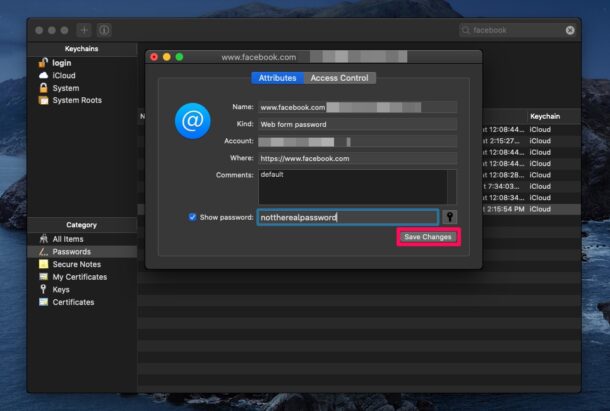The height and width of the screenshot is (411, 610).
Task: Click the System Roots folder icon
Action: pos(44,100)
